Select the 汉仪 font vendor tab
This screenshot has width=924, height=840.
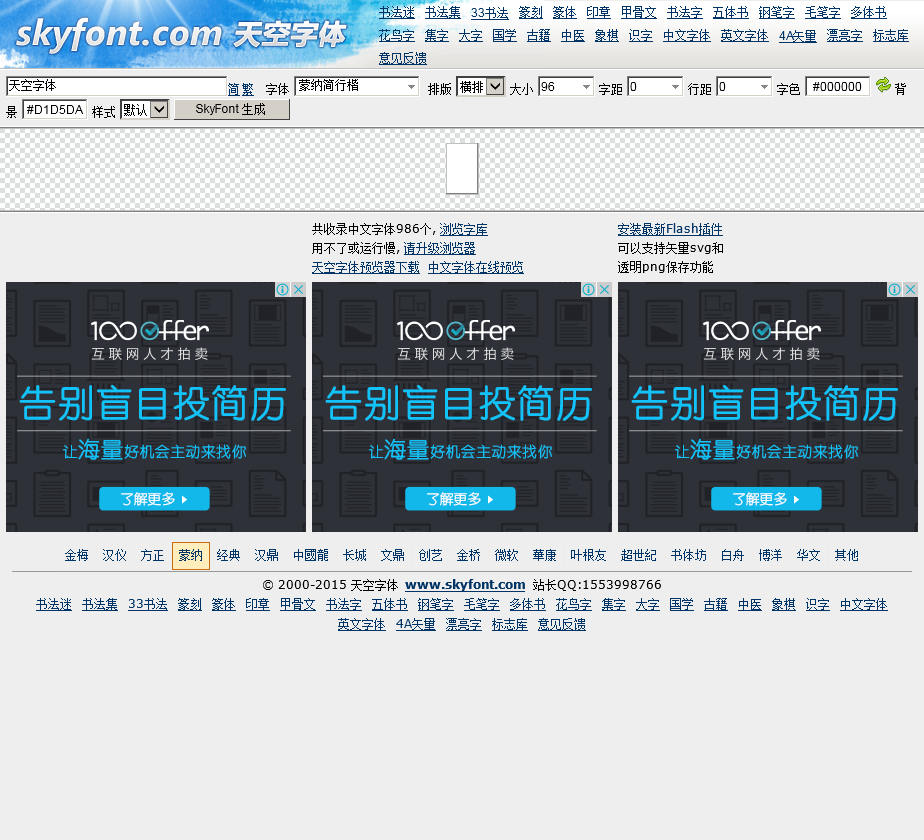(114, 555)
